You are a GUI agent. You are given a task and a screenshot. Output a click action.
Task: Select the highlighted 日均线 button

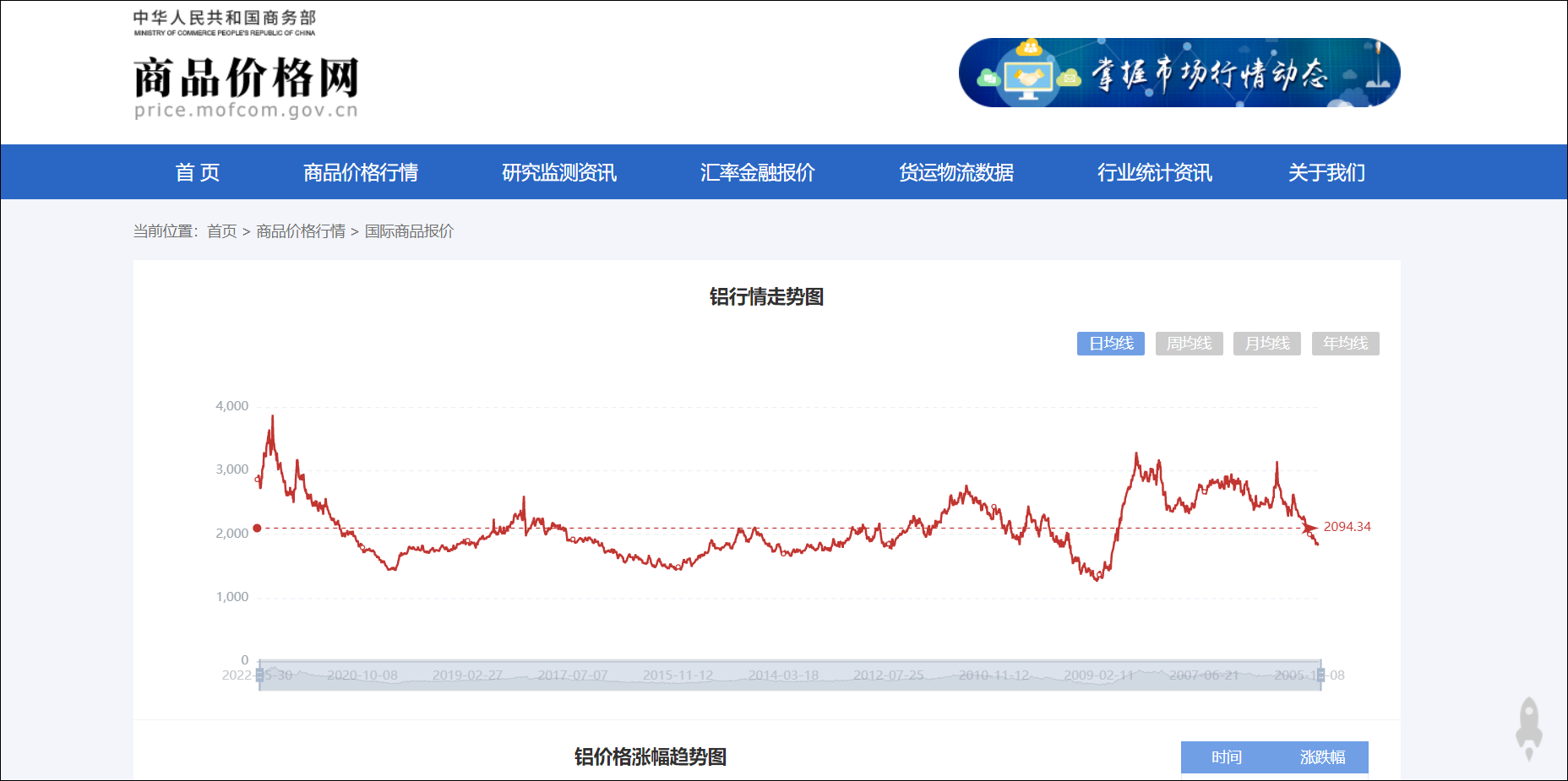(1110, 344)
